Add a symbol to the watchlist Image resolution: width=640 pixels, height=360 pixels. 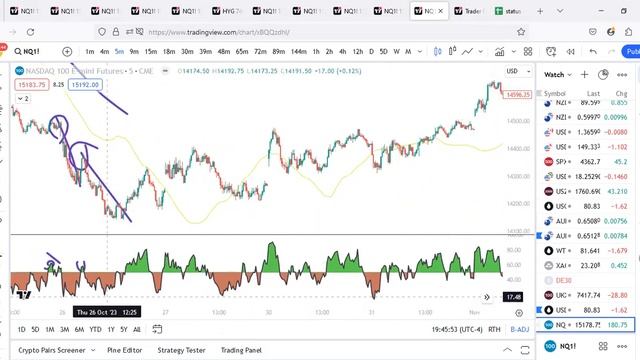pyautogui.click(x=584, y=74)
